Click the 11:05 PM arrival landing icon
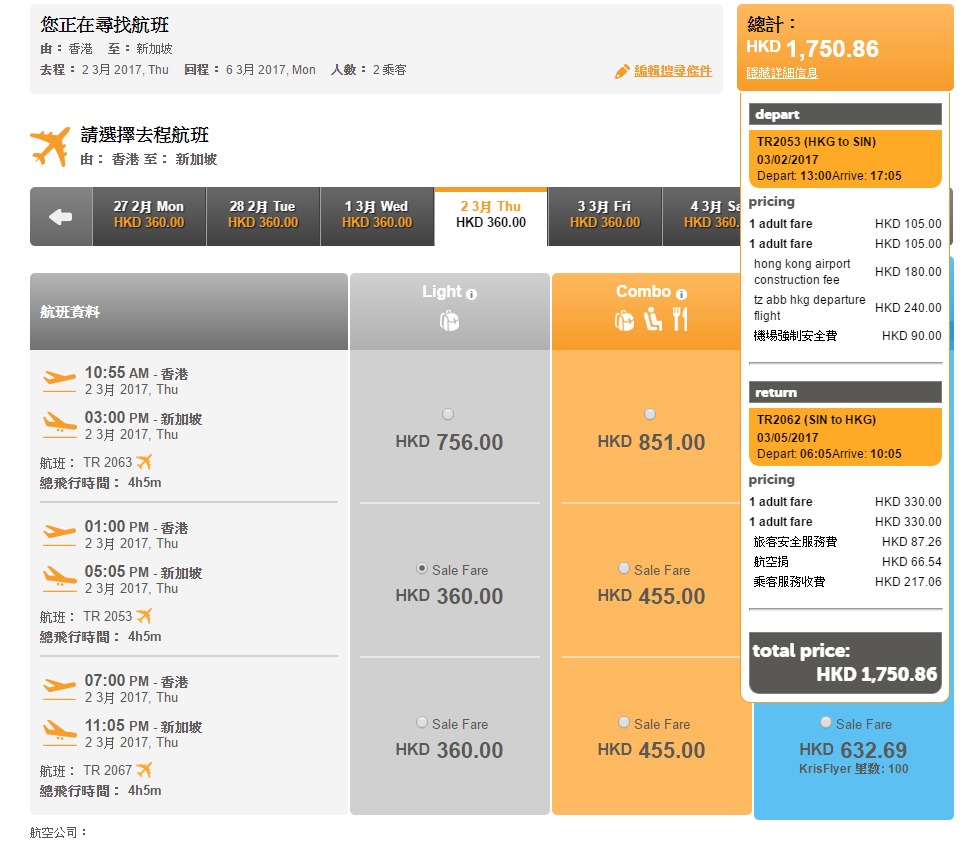Image resolution: width=967 pixels, height=845 pixels. point(60,734)
